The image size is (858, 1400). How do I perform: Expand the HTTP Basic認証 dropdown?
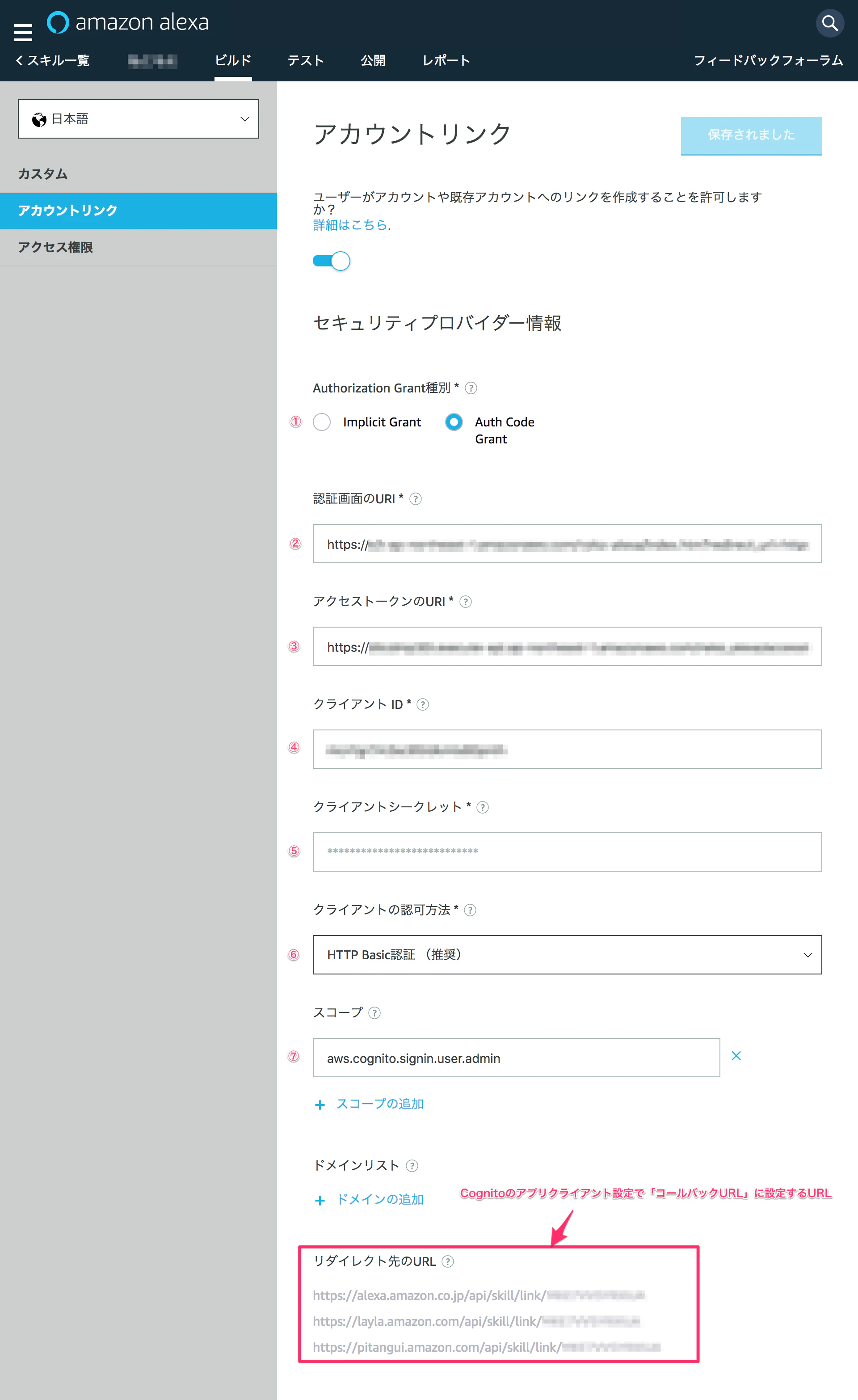tap(567, 954)
